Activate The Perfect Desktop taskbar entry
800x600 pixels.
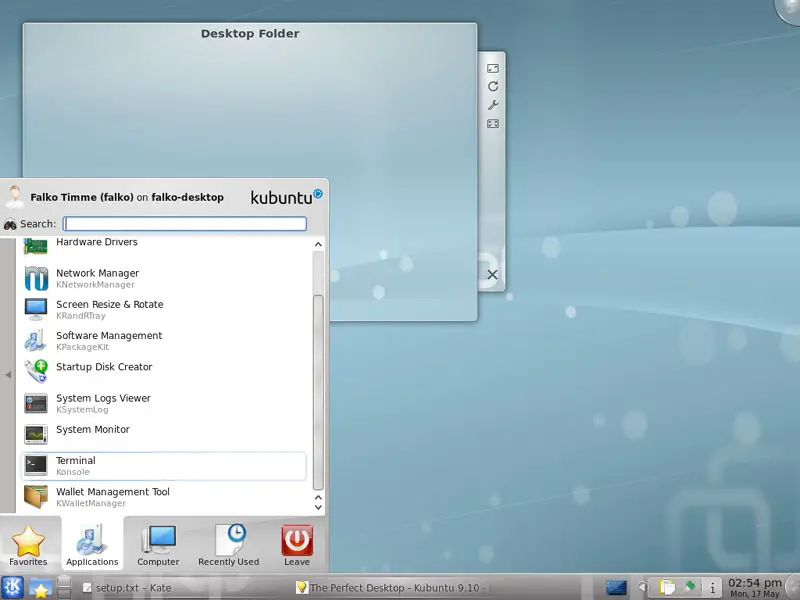click(x=393, y=588)
